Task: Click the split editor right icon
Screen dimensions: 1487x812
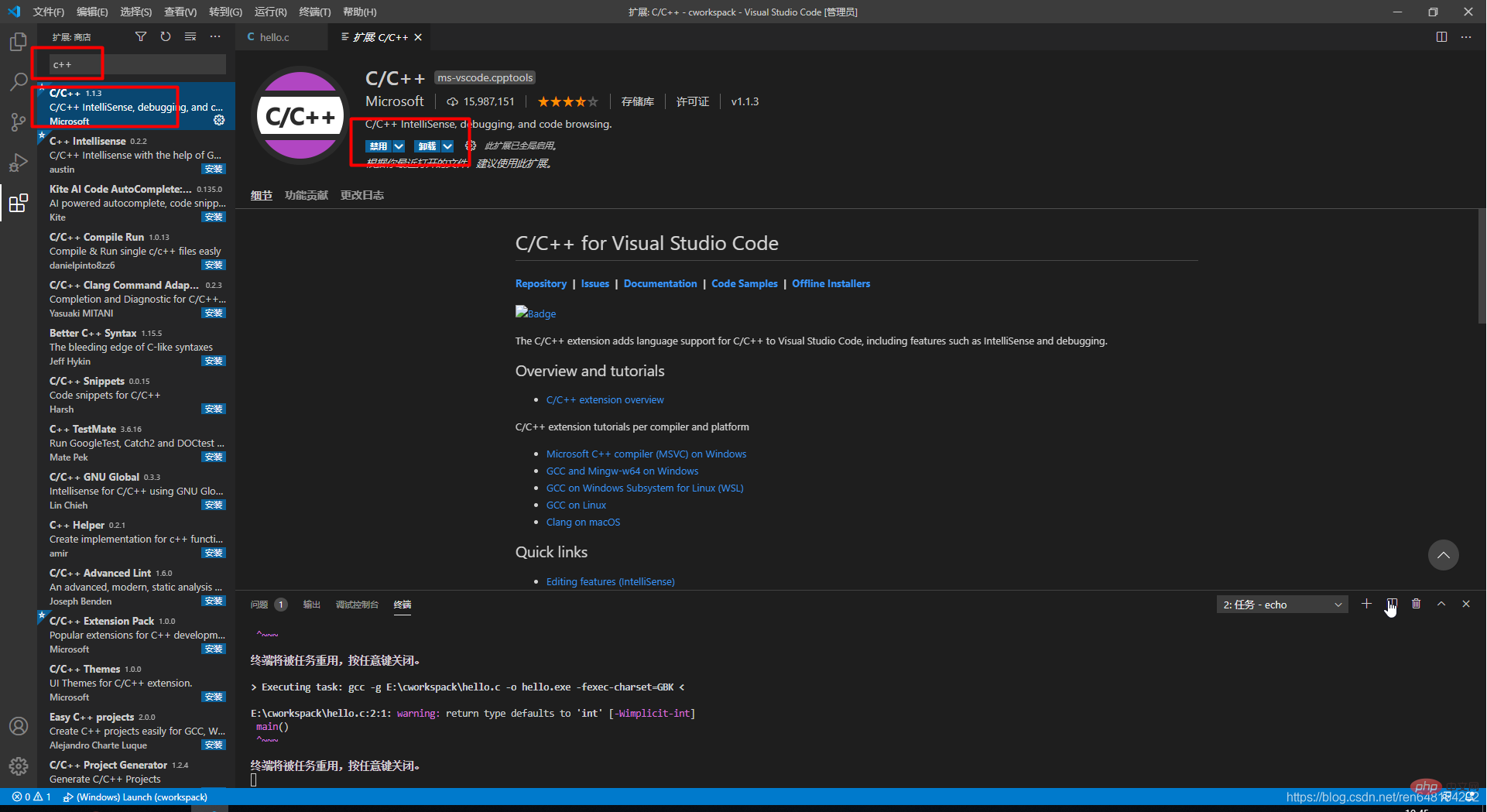Action: click(x=1441, y=36)
